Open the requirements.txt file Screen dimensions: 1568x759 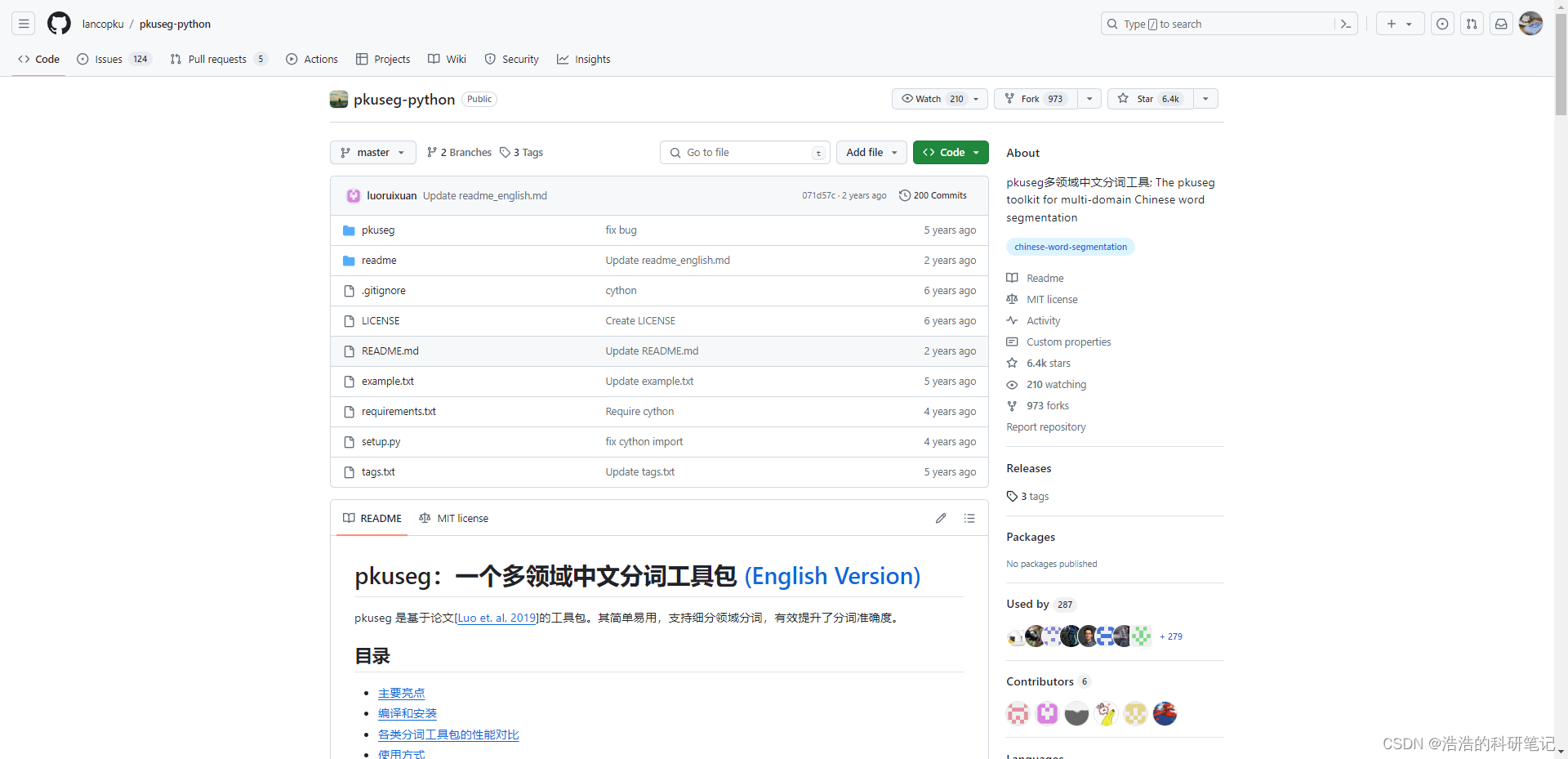point(399,412)
